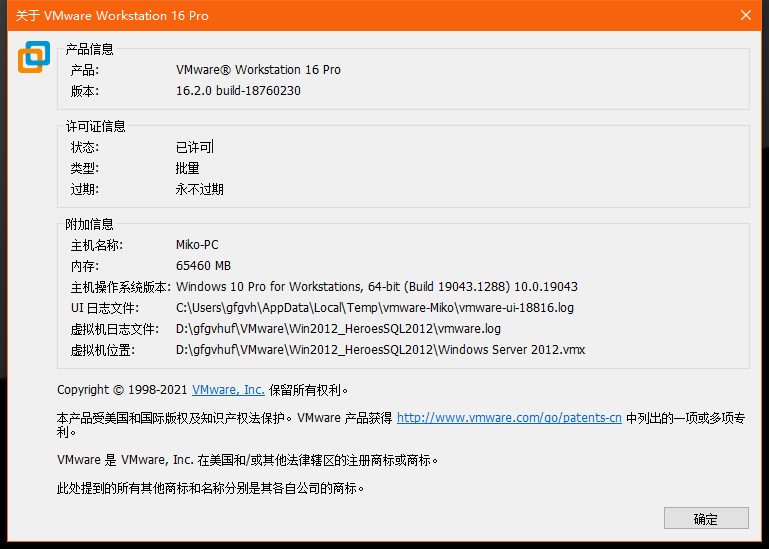The height and width of the screenshot is (549, 769).
Task: Click the 许可证信息 group header
Action: (x=96, y=126)
